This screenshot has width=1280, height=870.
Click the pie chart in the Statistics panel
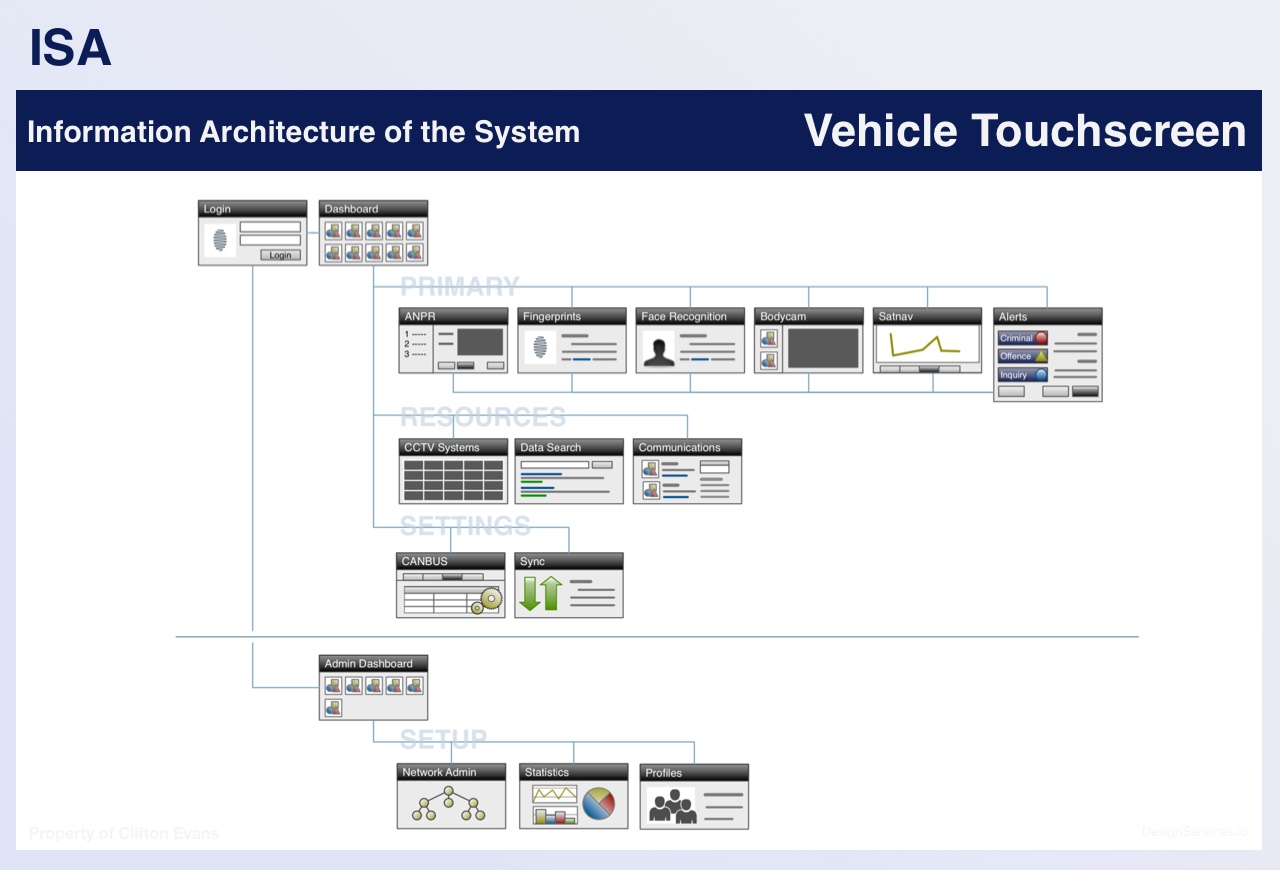click(x=598, y=804)
